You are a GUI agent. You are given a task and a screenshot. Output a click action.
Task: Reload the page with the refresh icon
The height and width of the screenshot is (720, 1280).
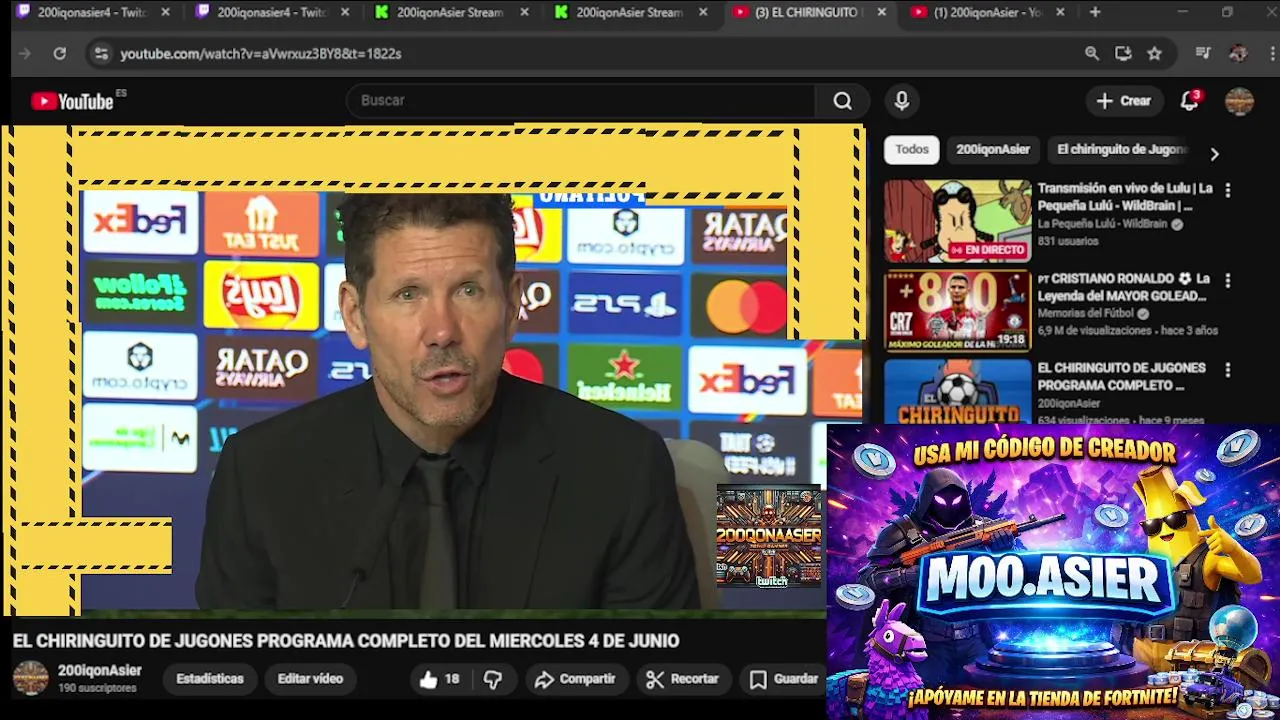click(60, 54)
